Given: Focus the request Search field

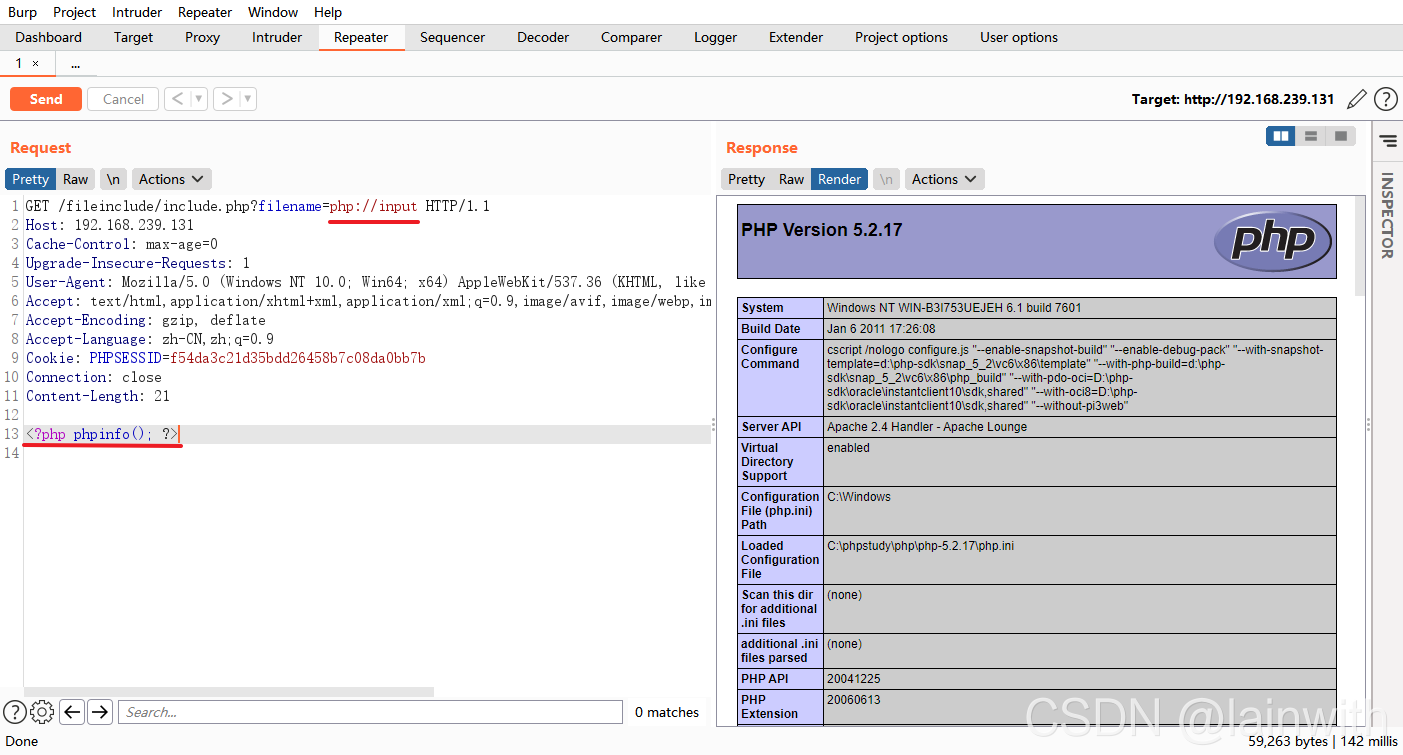Looking at the screenshot, I should (370, 712).
